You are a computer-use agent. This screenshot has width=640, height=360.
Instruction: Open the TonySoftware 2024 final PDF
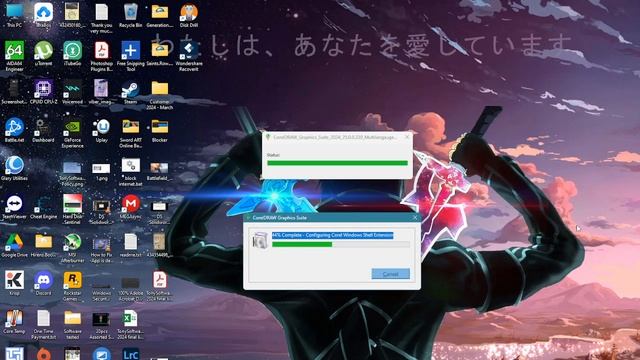pos(160,286)
